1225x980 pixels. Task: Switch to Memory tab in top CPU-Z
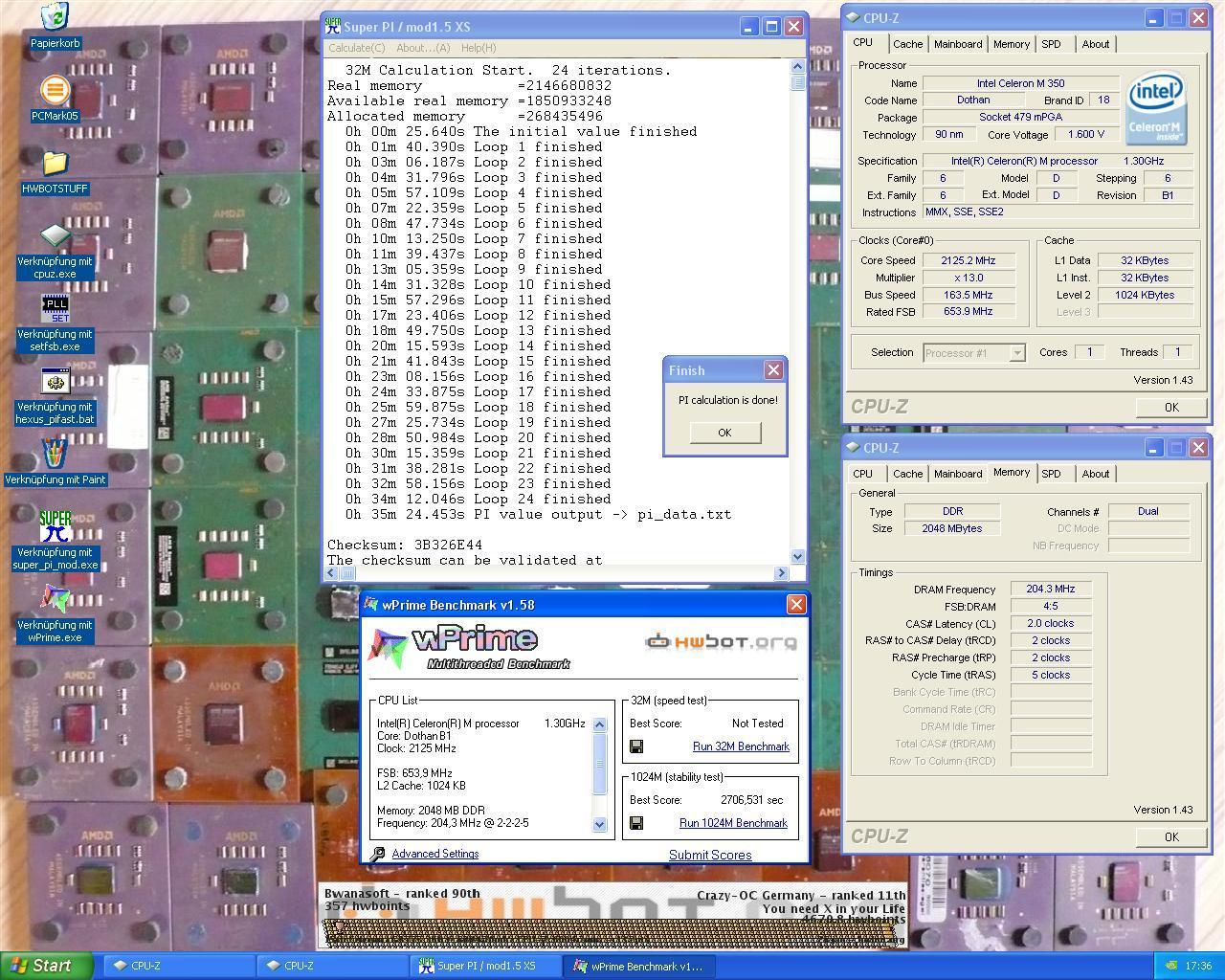pos(1012,44)
